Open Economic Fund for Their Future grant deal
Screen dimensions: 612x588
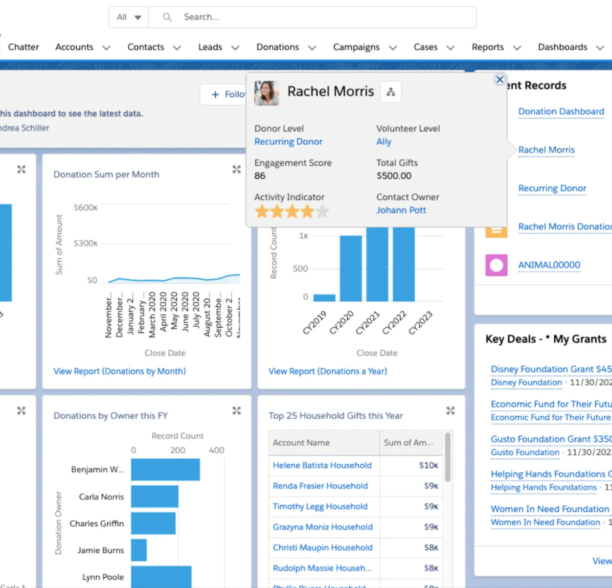tap(551, 404)
